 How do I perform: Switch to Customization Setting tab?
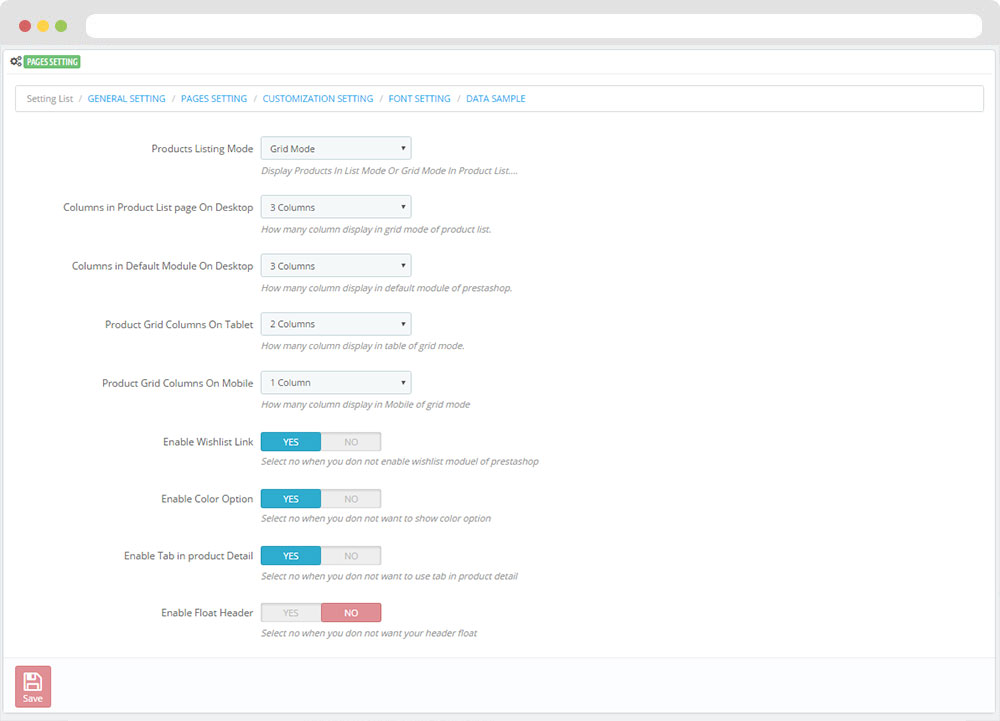tap(318, 99)
